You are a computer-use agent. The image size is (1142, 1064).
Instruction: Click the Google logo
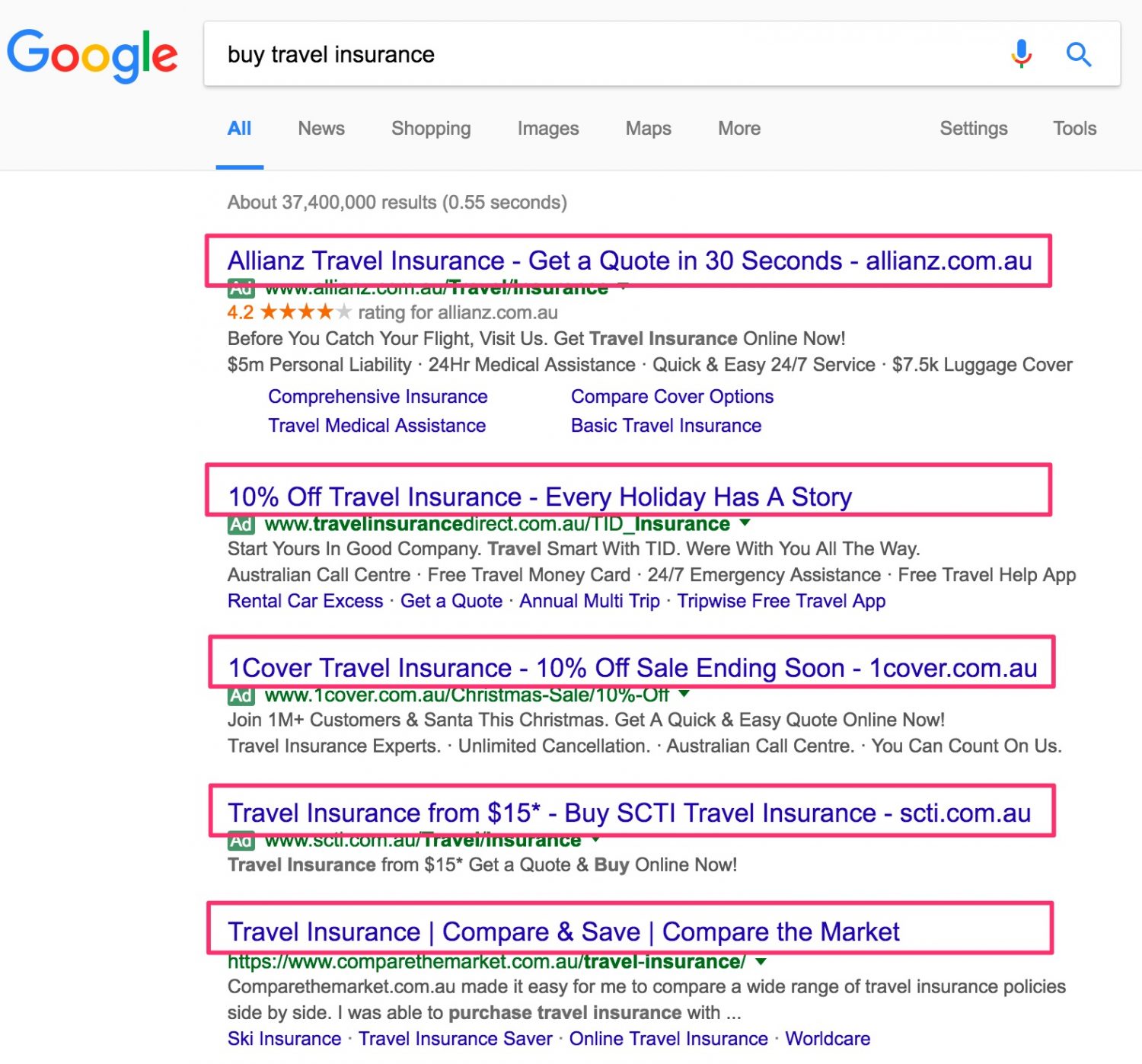[x=92, y=56]
